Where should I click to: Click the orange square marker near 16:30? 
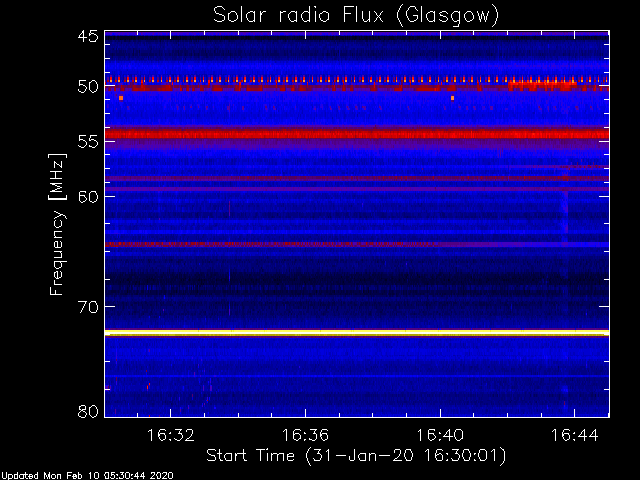[121, 98]
